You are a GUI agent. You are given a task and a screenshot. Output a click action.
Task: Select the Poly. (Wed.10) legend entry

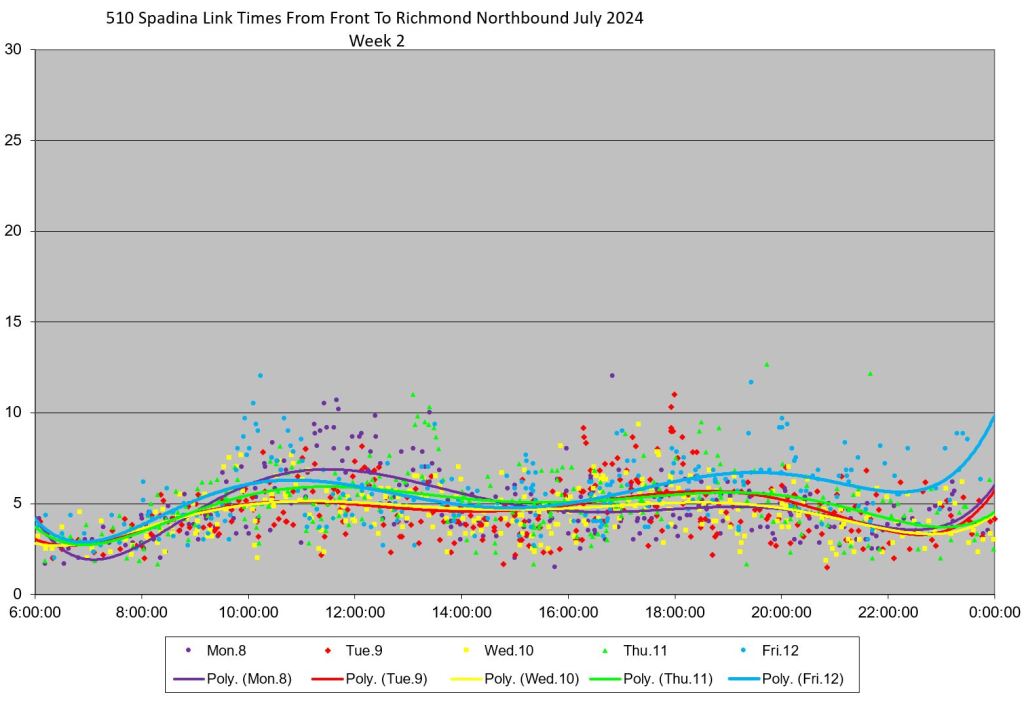pos(509,679)
